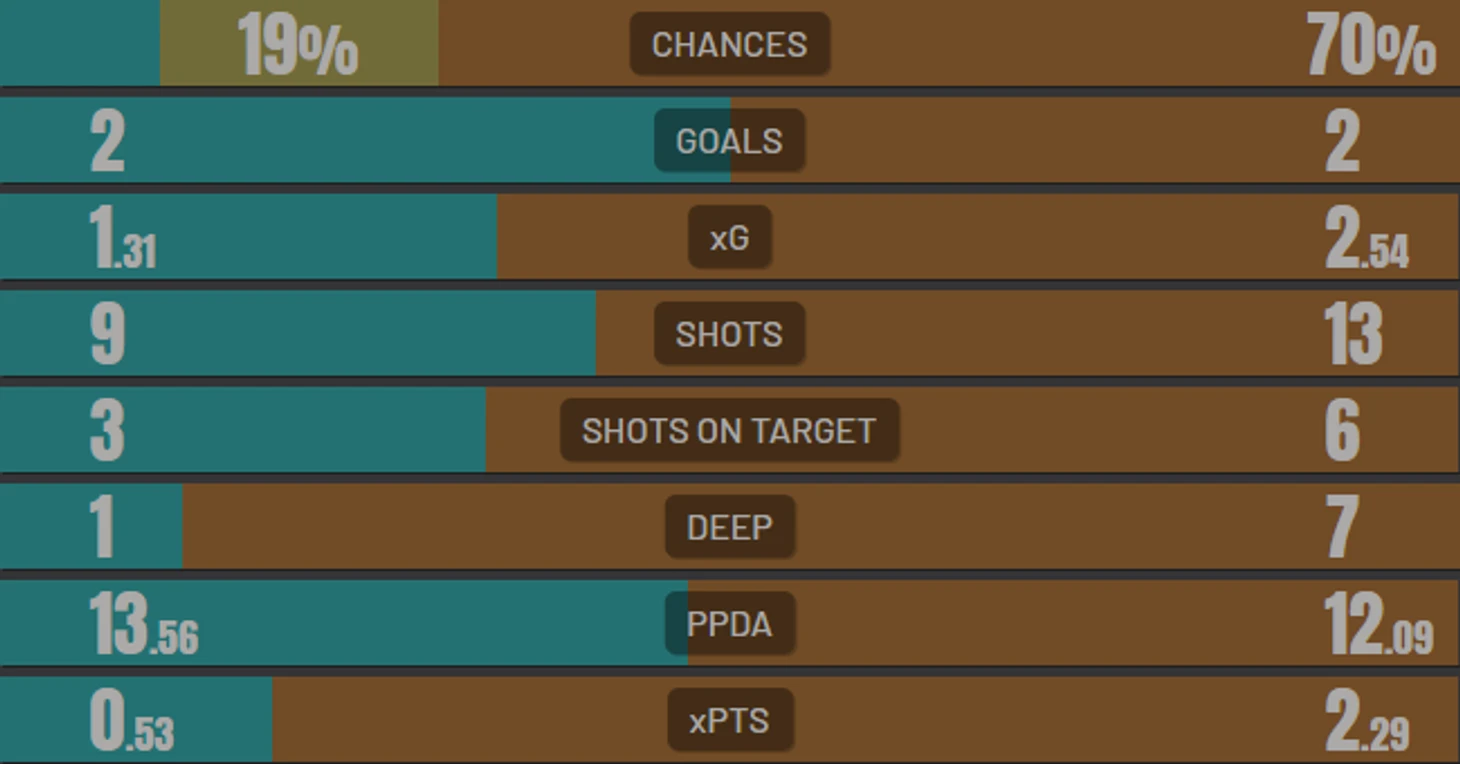This screenshot has width=1460, height=764.
Task: Click the away xPTS value 2.29
Action: coord(1367,722)
